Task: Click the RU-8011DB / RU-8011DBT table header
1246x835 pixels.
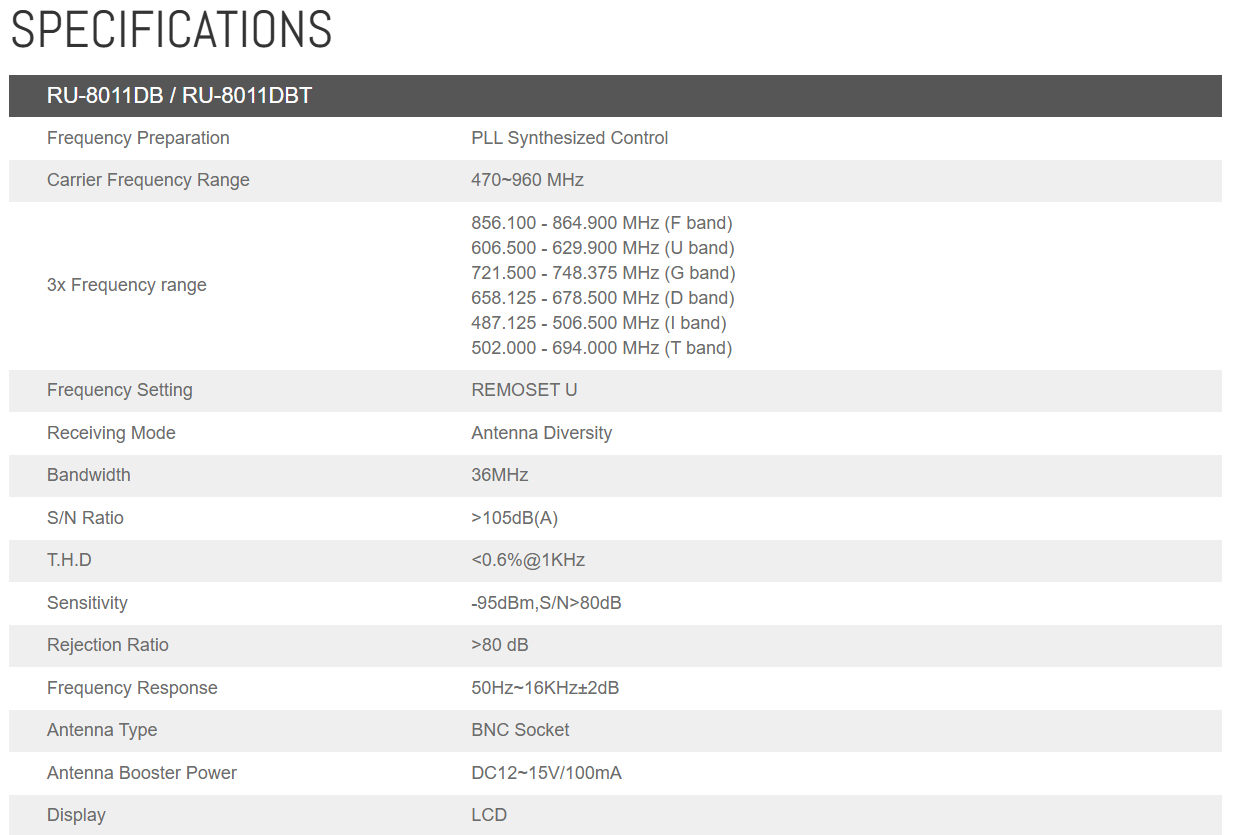Action: 179,96
